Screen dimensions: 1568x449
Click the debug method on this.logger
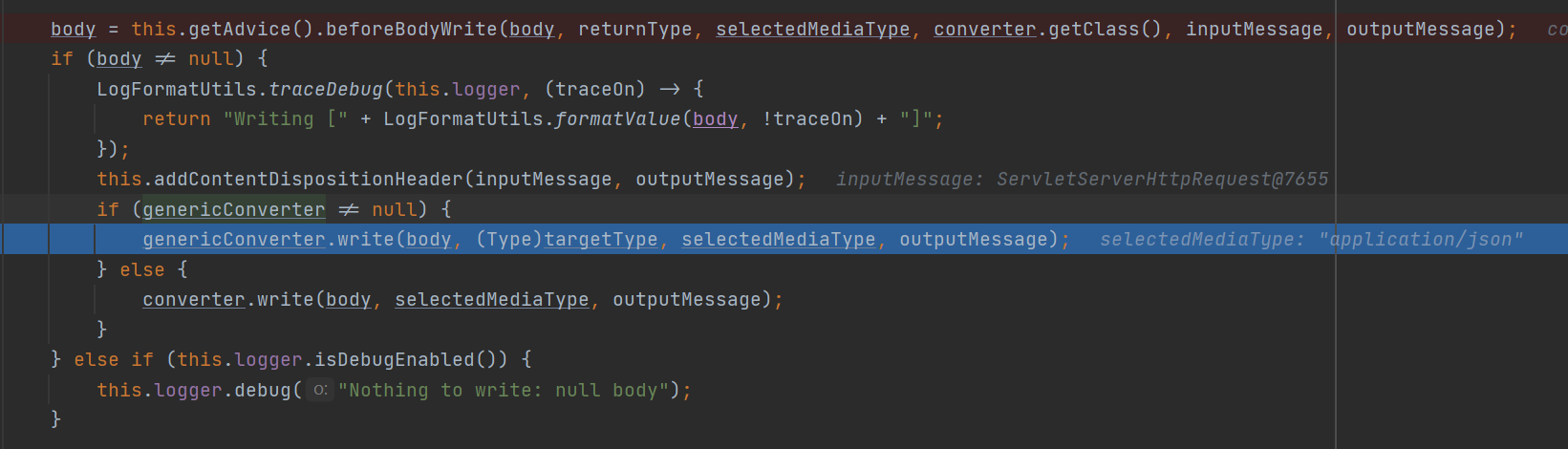tap(263, 390)
